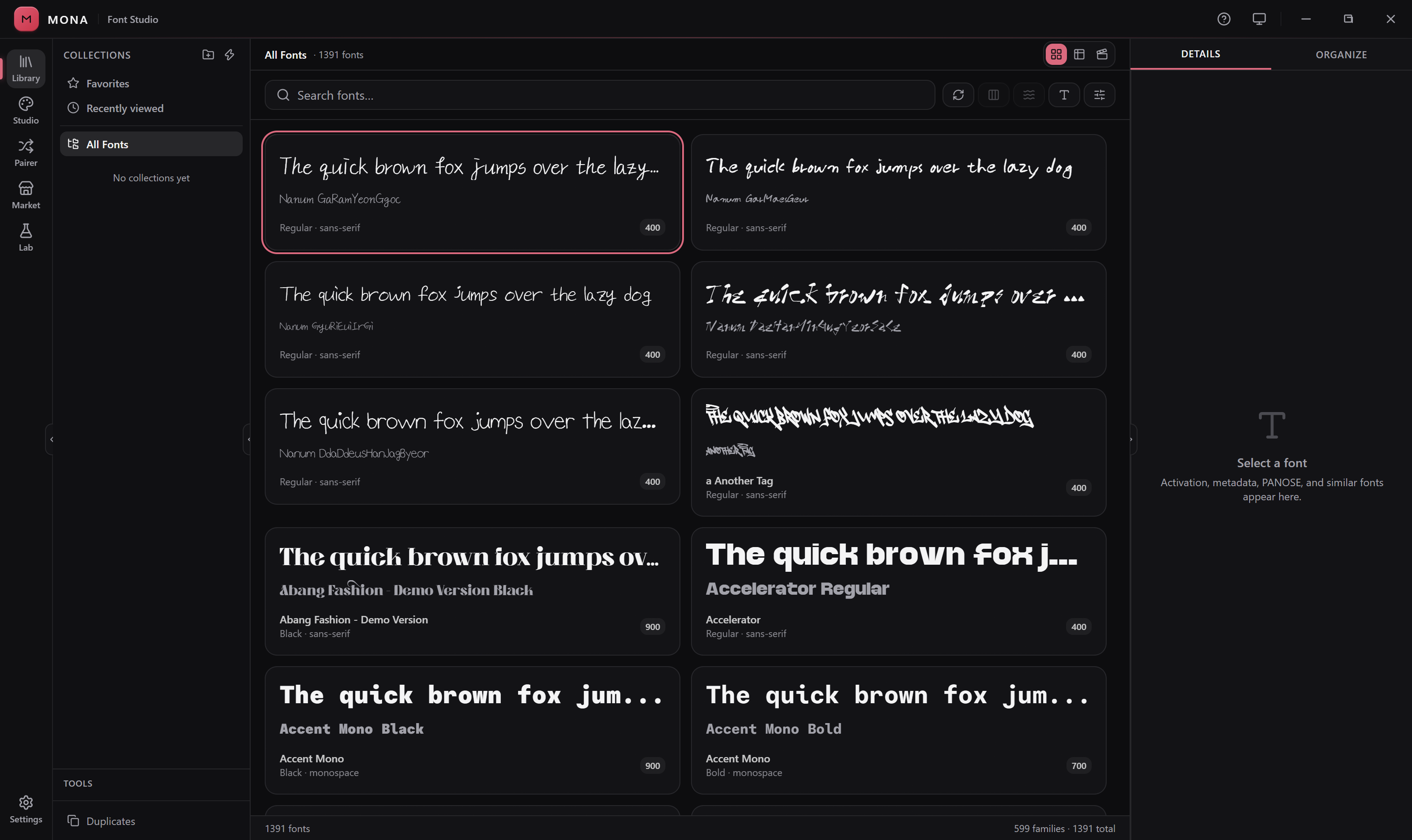Select the jagged brush-script Nanum font card
Image resolution: width=1412 pixels, height=840 pixels.
(x=898, y=319)
